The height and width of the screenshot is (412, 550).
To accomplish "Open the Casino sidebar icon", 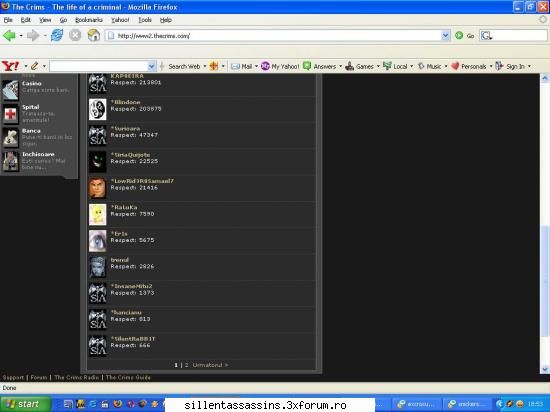I will (11, 90).
